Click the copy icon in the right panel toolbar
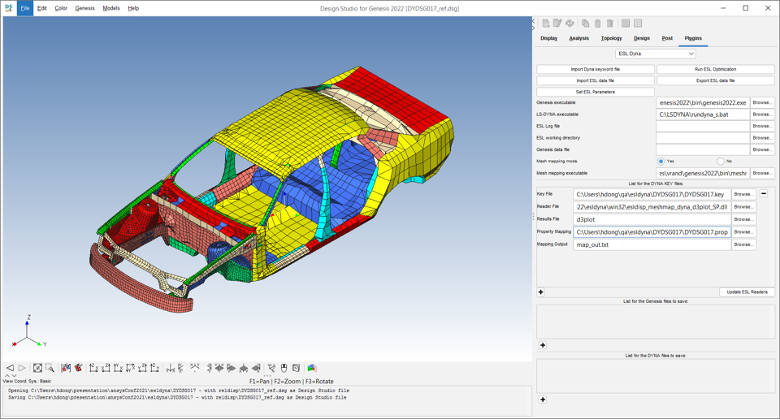The height and width of the screenshot is (420, 780). click(x=586, y=23)
